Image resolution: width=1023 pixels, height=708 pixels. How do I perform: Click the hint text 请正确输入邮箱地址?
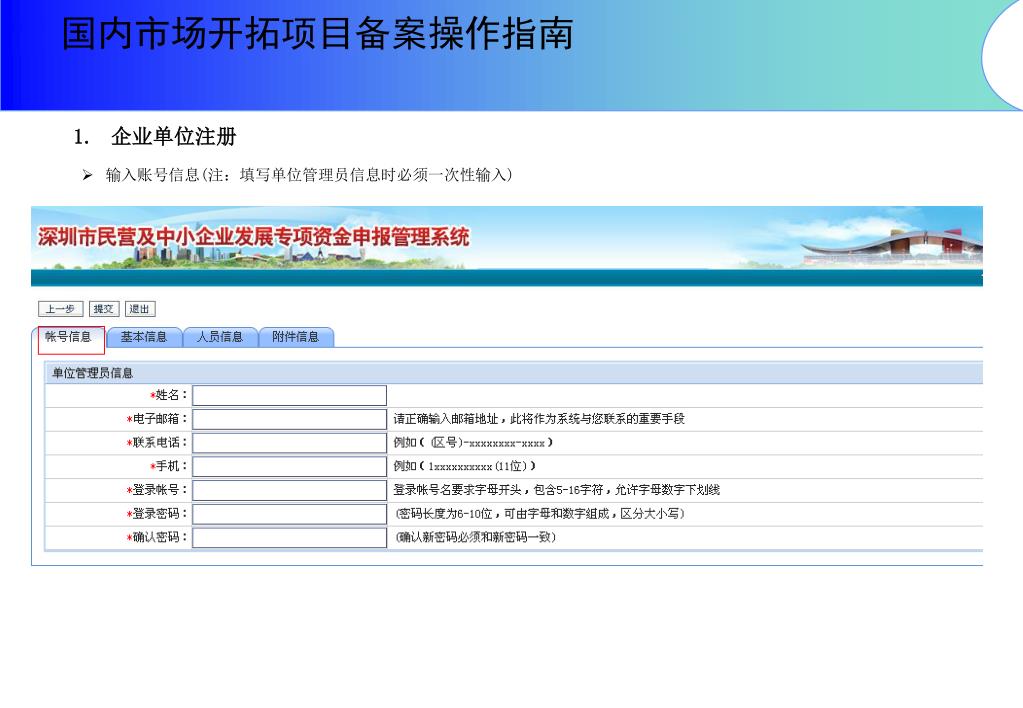446,419
